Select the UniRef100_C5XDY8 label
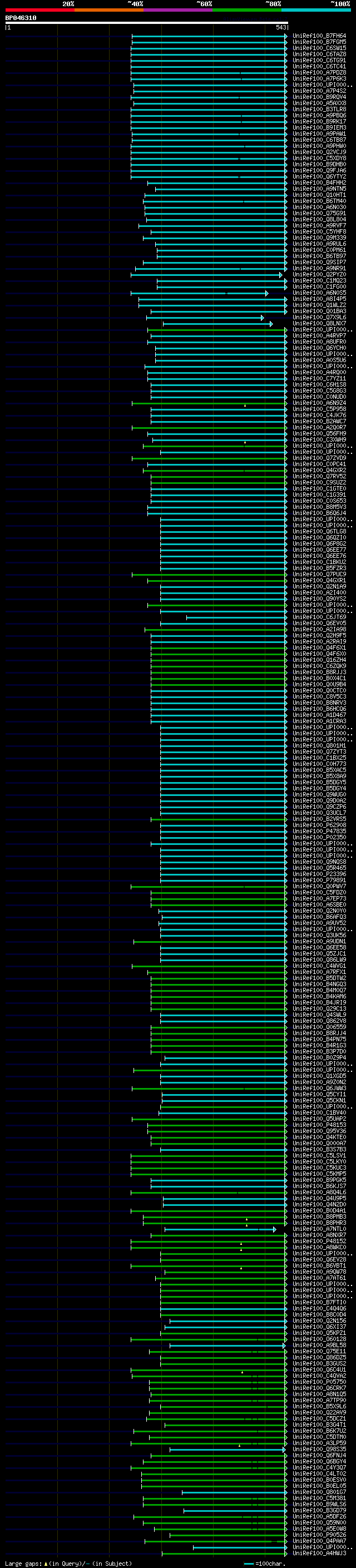This screenshot has width=356, height=1568. point(319,159)
